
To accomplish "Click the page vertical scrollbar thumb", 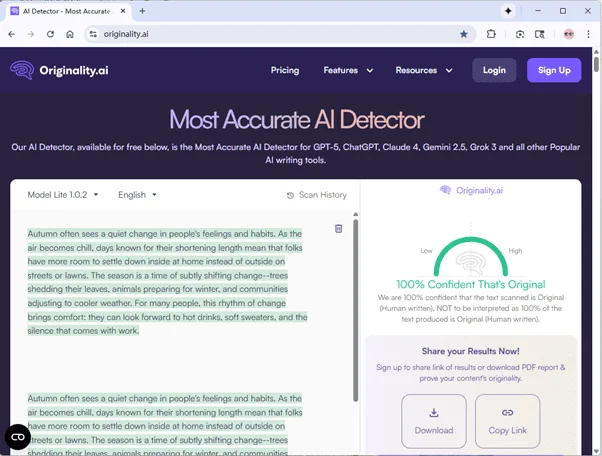I will (596, 63).
